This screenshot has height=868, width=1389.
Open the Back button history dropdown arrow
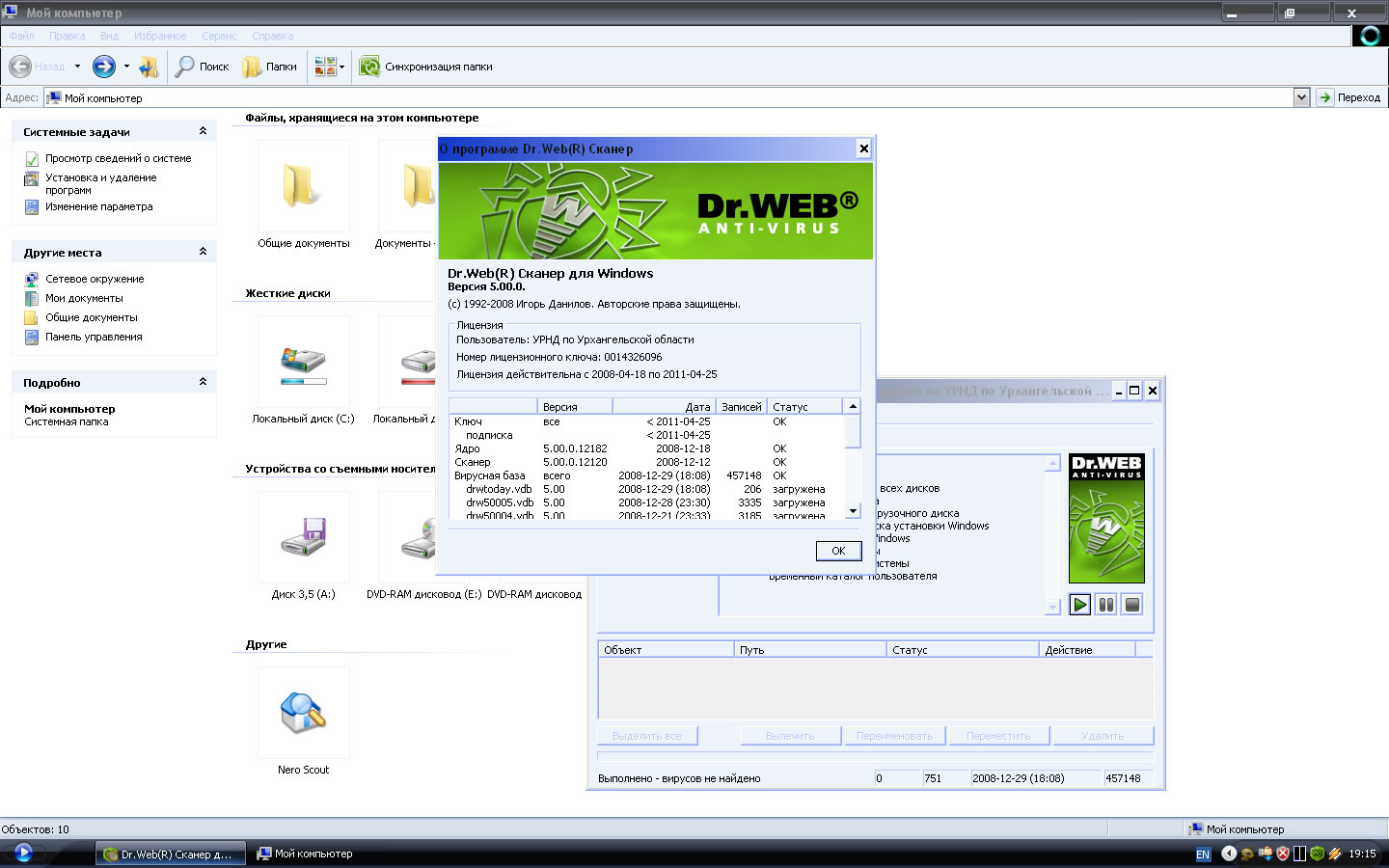[77, 67]
